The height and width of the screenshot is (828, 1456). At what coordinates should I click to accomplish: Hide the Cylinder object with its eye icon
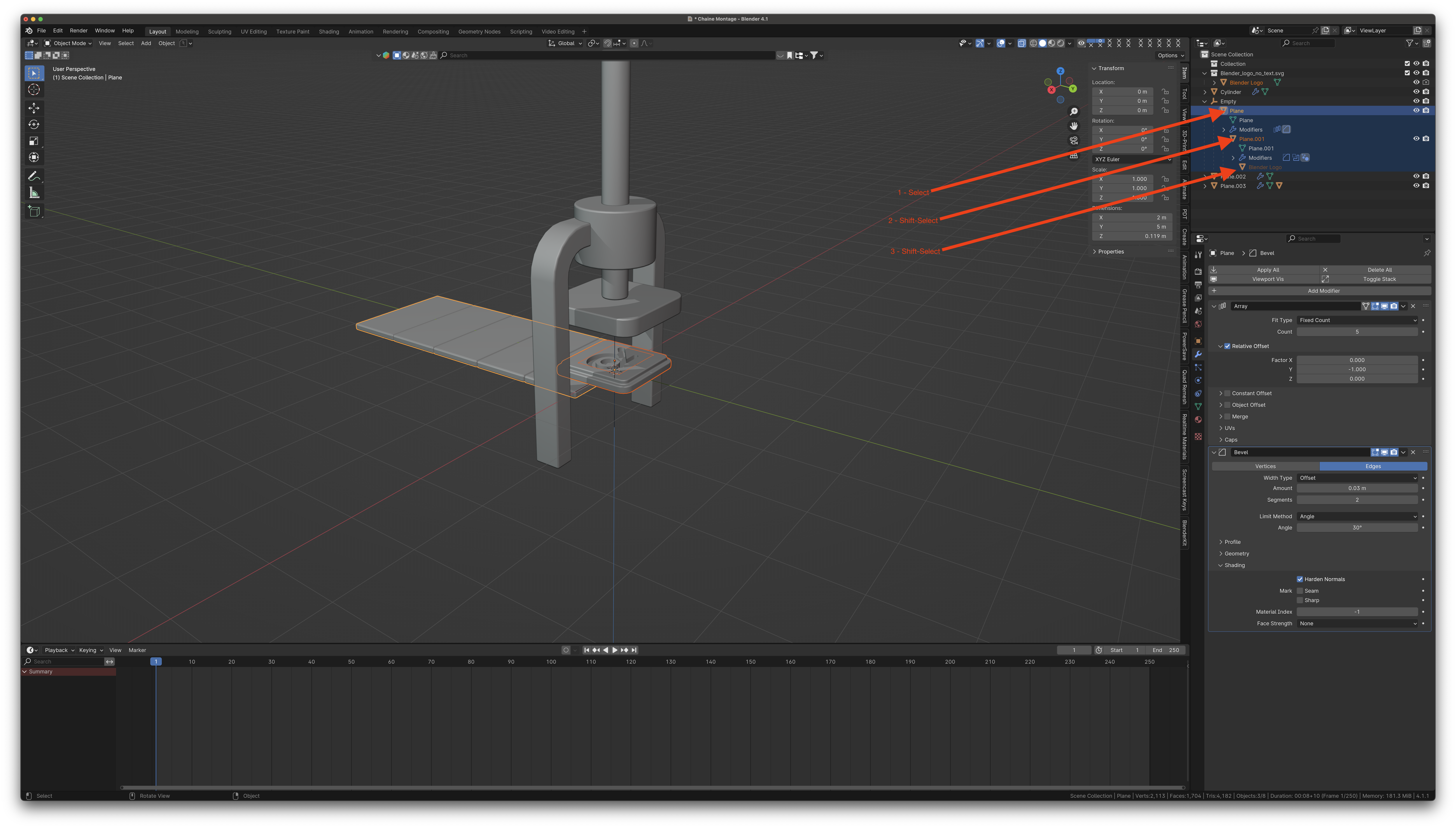[1416, 92]
